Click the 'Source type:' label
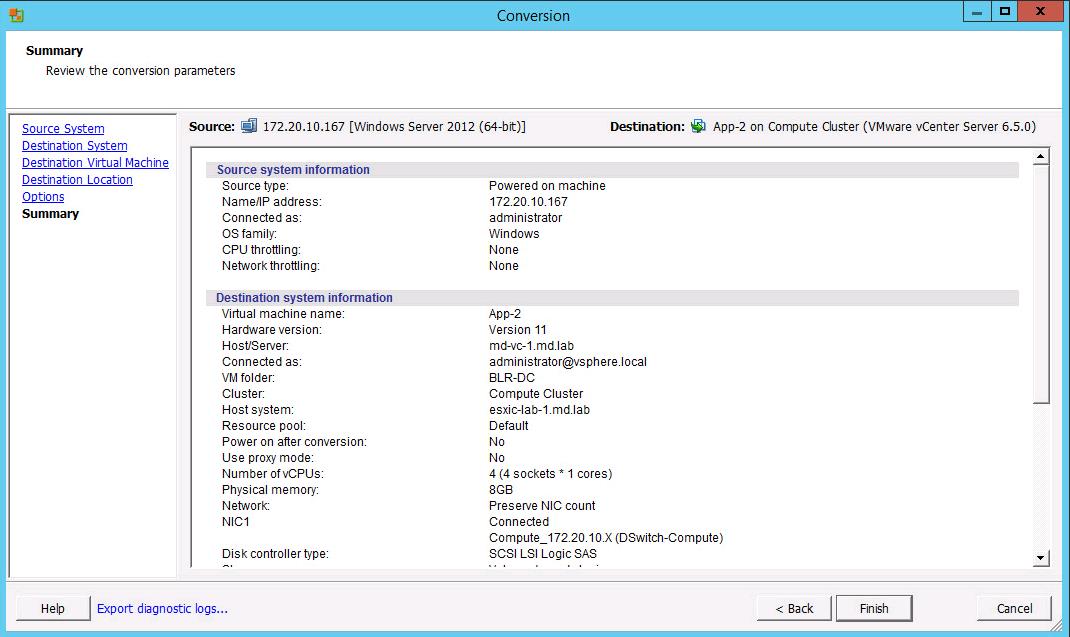 [255, 186]
